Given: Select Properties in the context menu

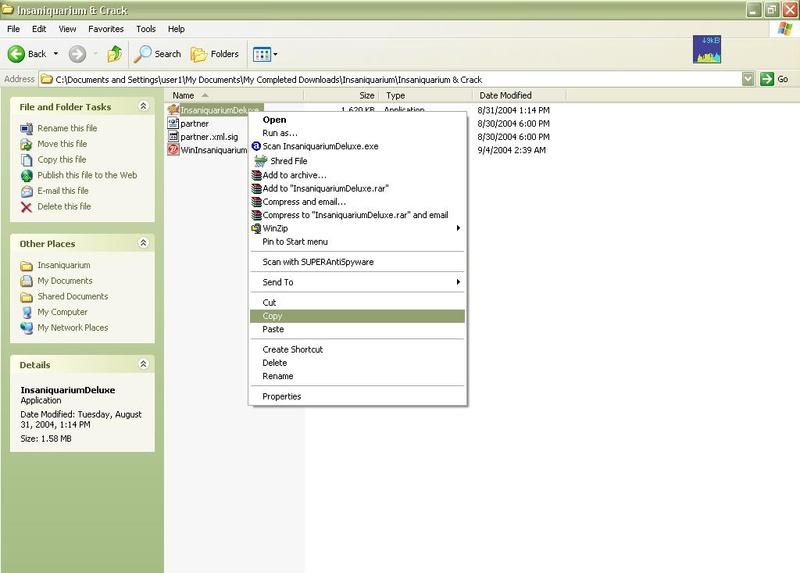Looking at the screenshot, I should tap(281, 397).
